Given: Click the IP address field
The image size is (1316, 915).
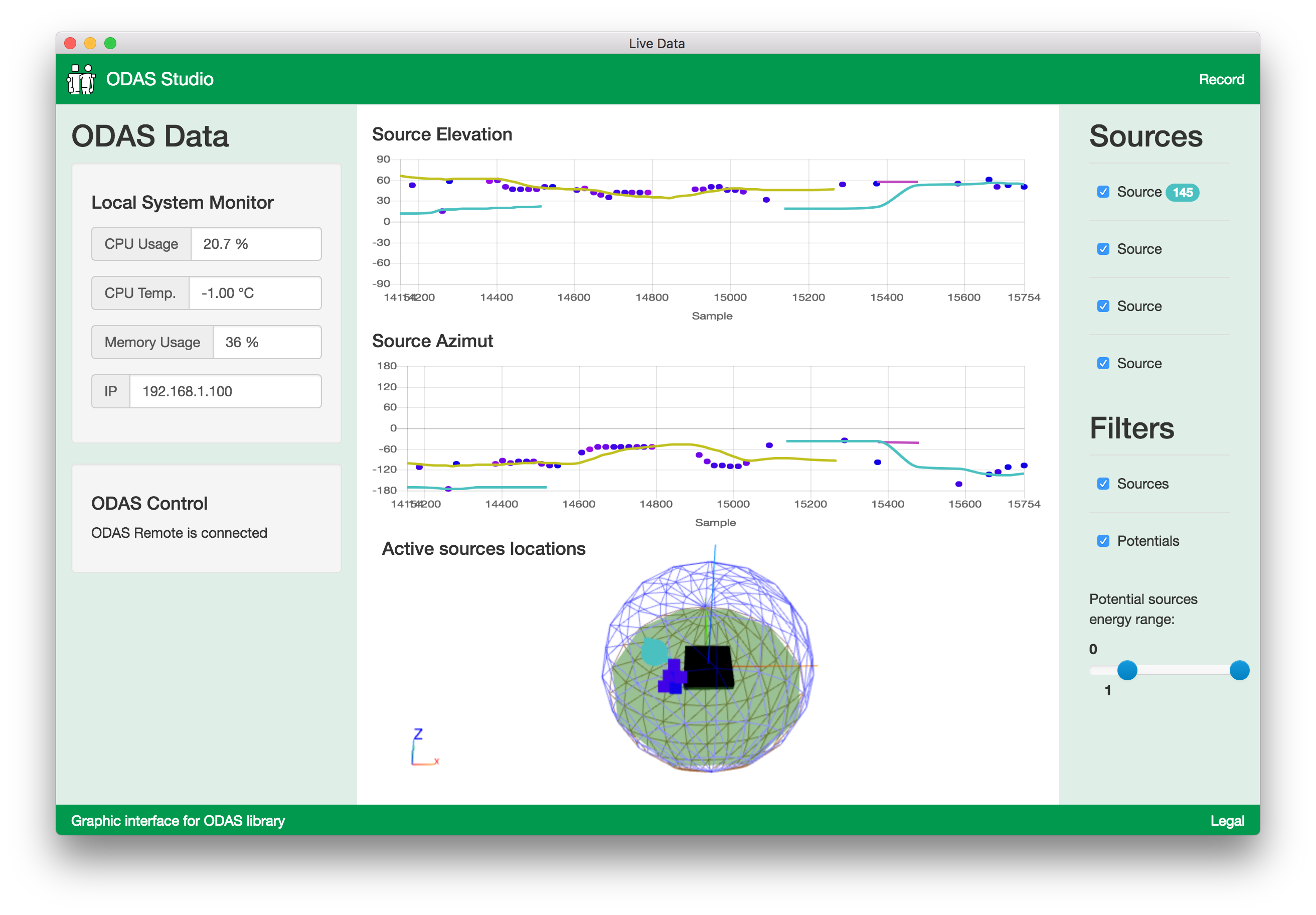Looking at the screenshot, I should coord(225,392).
